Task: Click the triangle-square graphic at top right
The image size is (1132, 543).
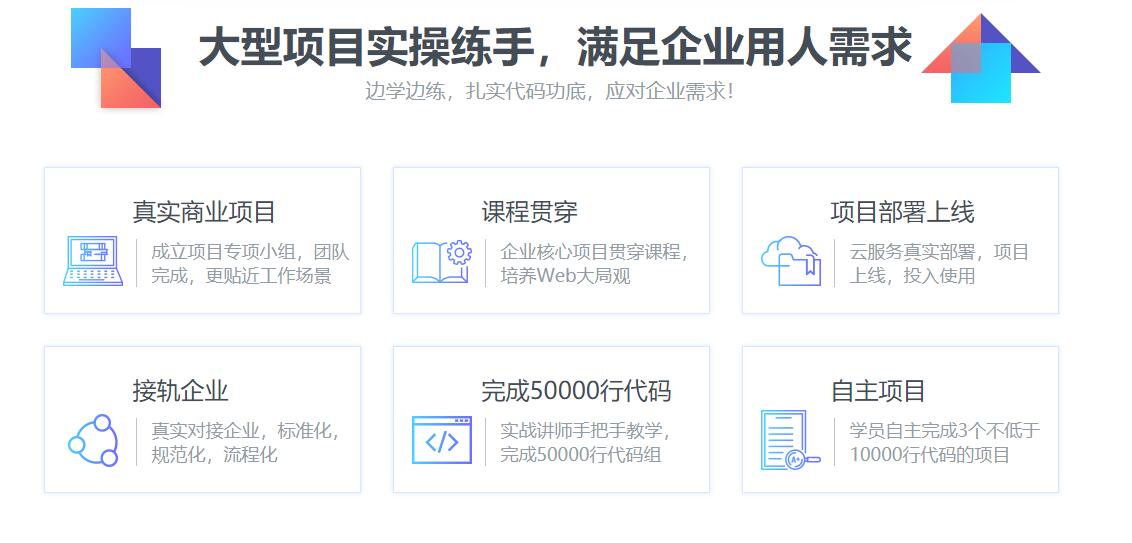Action: pos(981,58)
